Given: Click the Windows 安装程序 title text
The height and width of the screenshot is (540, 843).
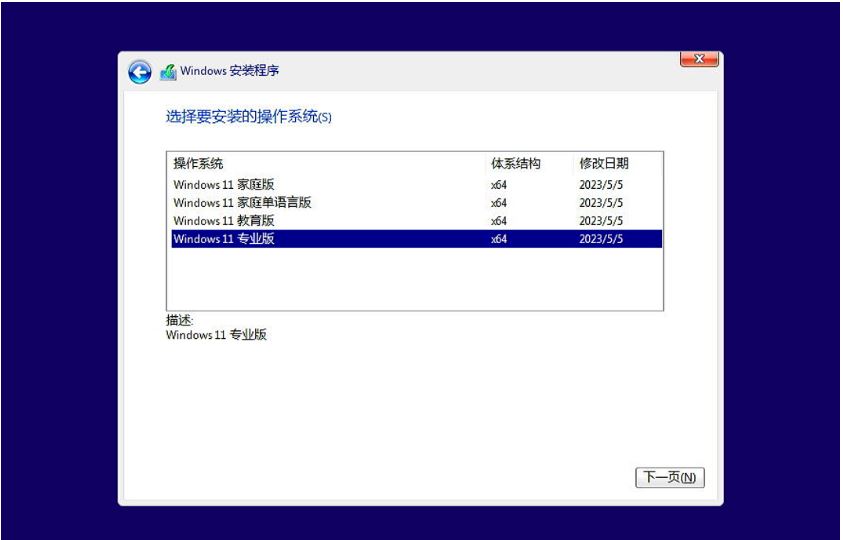Looking at the screenshot, I should pos(230,72).
